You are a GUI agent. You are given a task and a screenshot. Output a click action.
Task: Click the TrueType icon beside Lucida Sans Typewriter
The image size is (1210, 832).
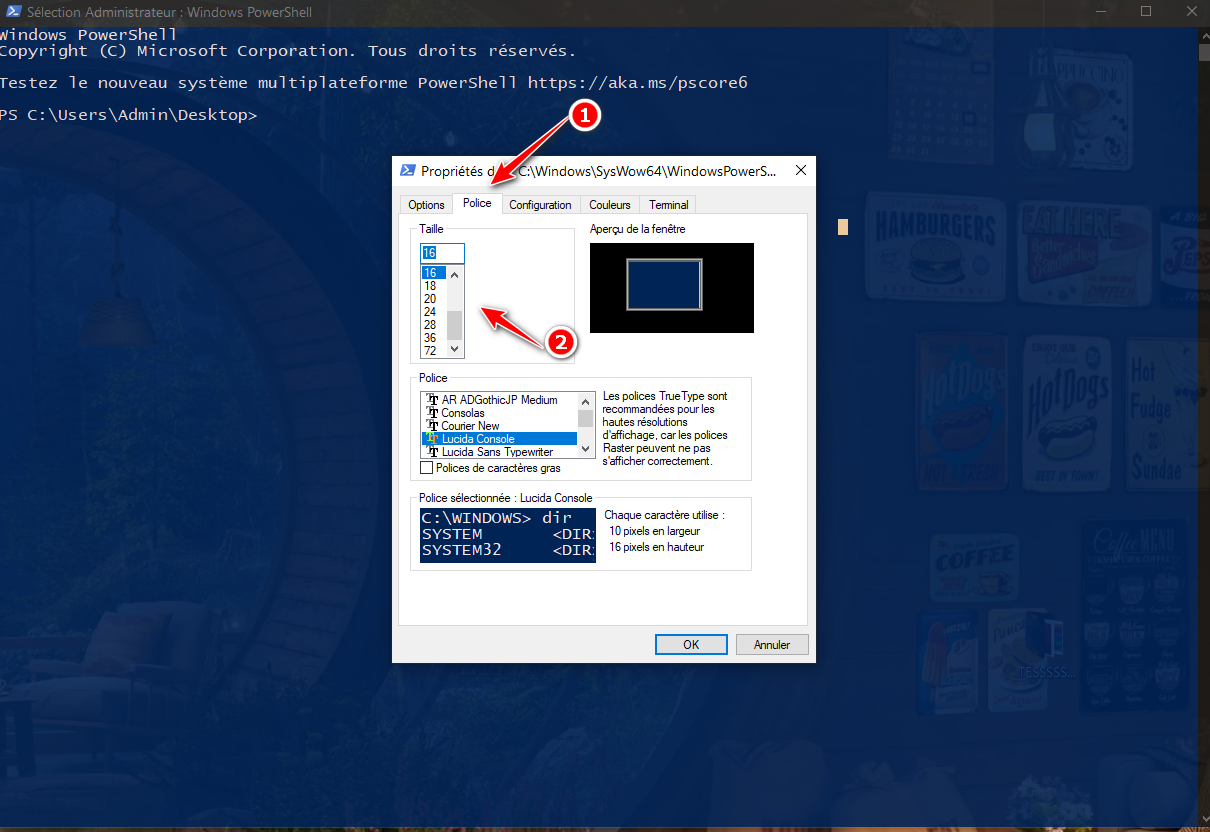tap(433, 452)
